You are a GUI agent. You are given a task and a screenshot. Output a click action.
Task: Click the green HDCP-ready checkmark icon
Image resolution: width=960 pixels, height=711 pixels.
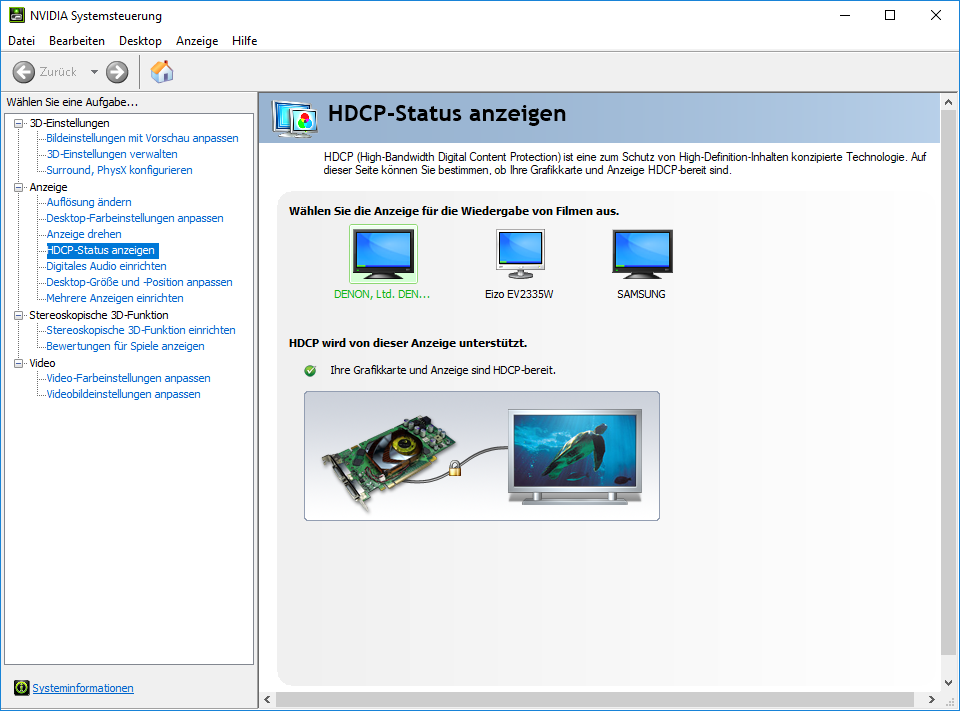310,371
